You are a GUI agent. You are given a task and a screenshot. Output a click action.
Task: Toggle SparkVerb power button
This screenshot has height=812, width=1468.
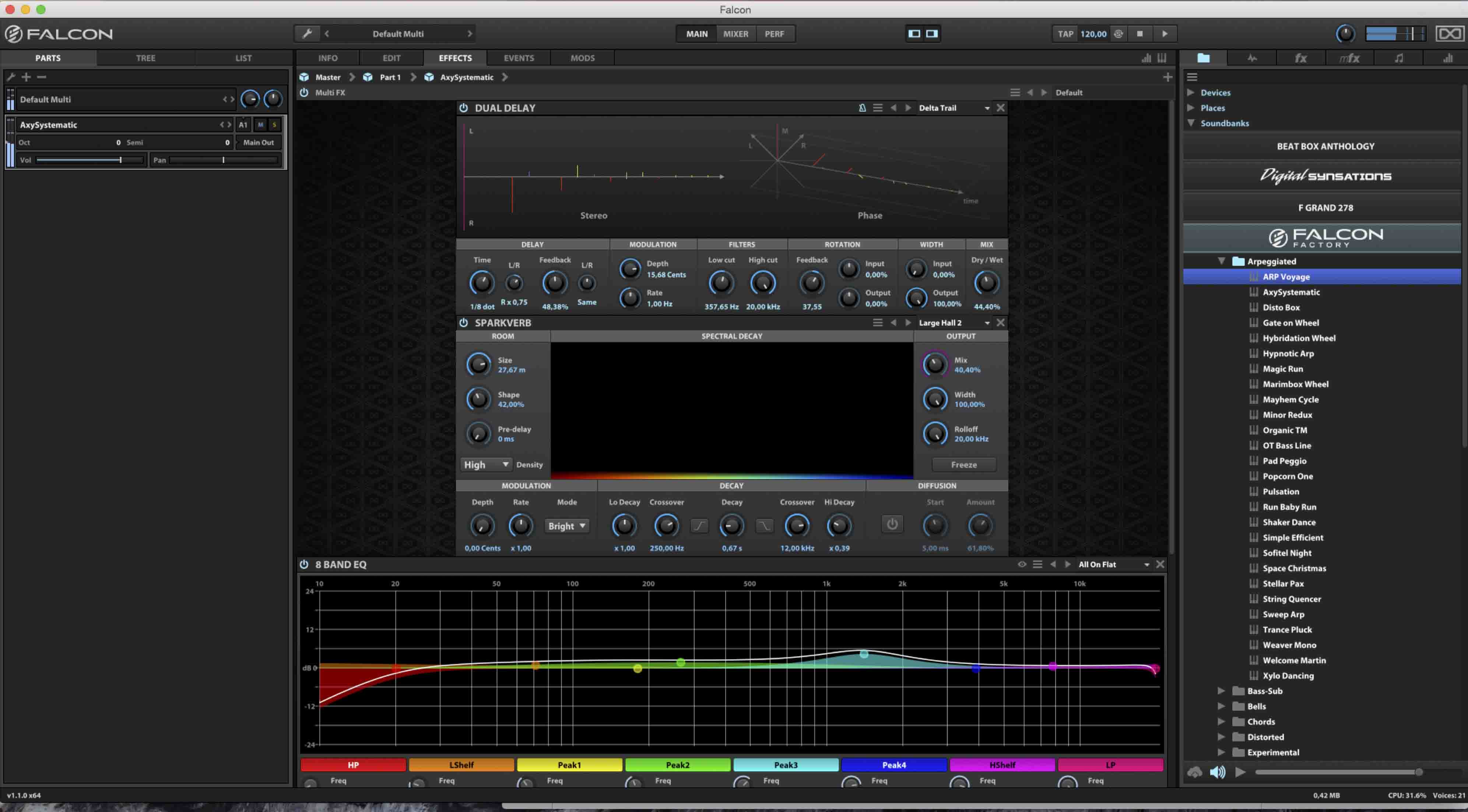[x=463, y=323]
